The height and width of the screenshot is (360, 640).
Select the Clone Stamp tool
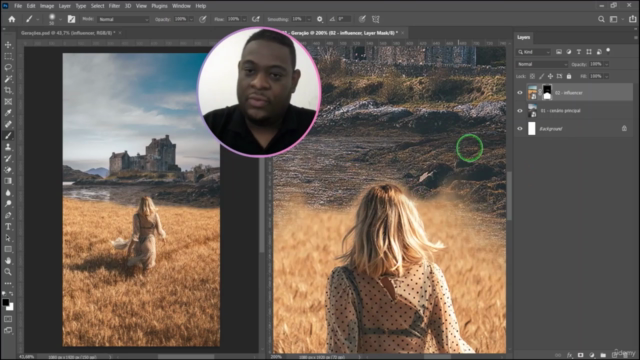[x=8, y=147]
